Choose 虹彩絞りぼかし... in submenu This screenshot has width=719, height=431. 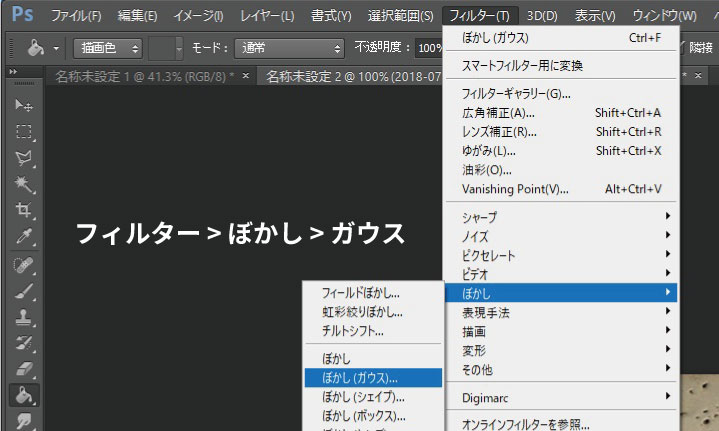[373, 312]
